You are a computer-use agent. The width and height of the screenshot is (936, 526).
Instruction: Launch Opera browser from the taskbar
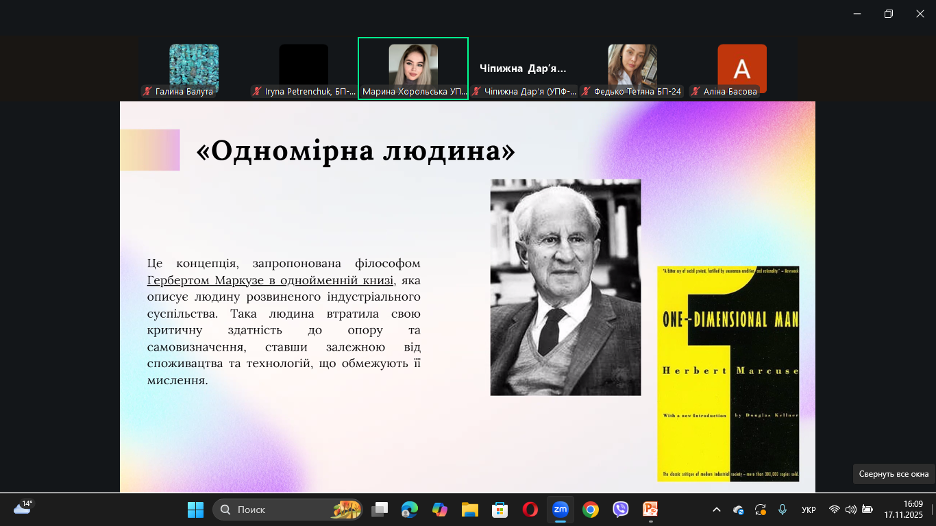(x=530, y=509)
